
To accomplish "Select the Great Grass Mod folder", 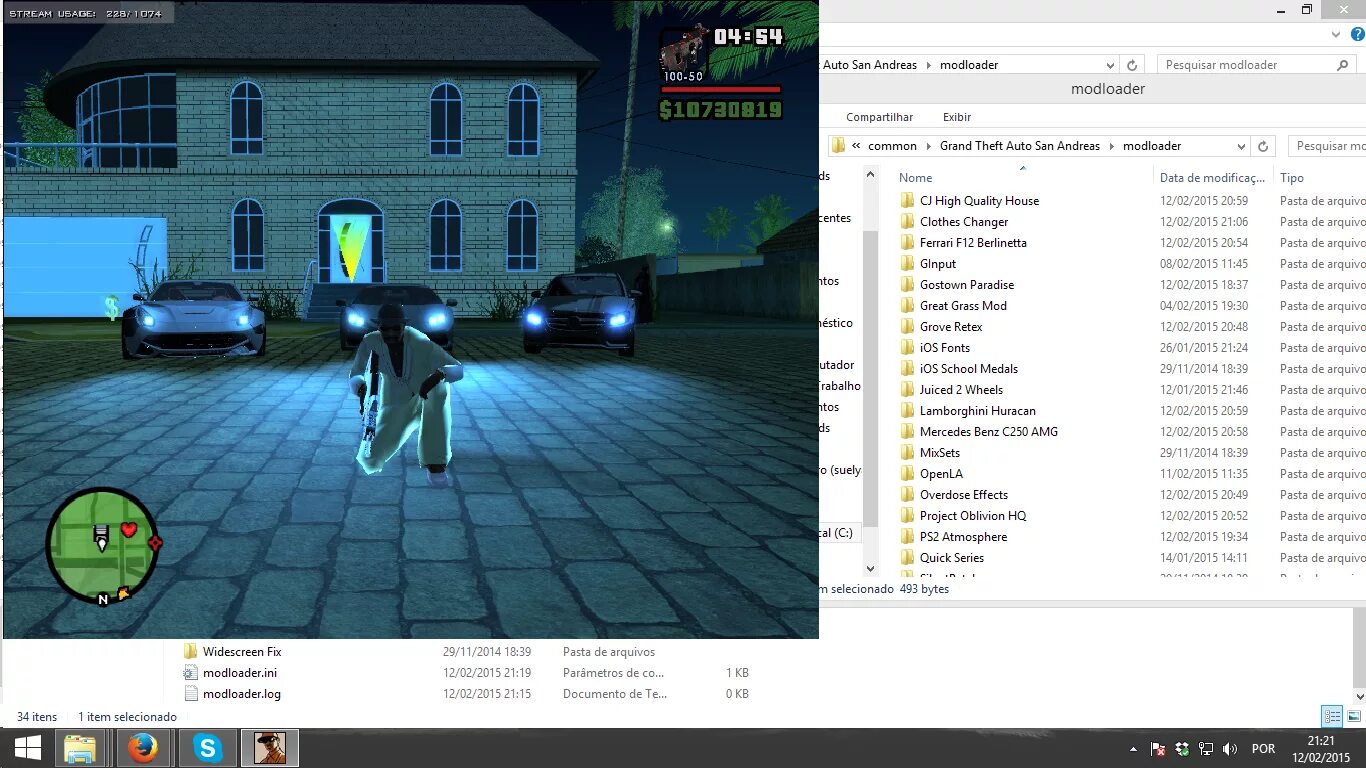I will pos(963,306).
